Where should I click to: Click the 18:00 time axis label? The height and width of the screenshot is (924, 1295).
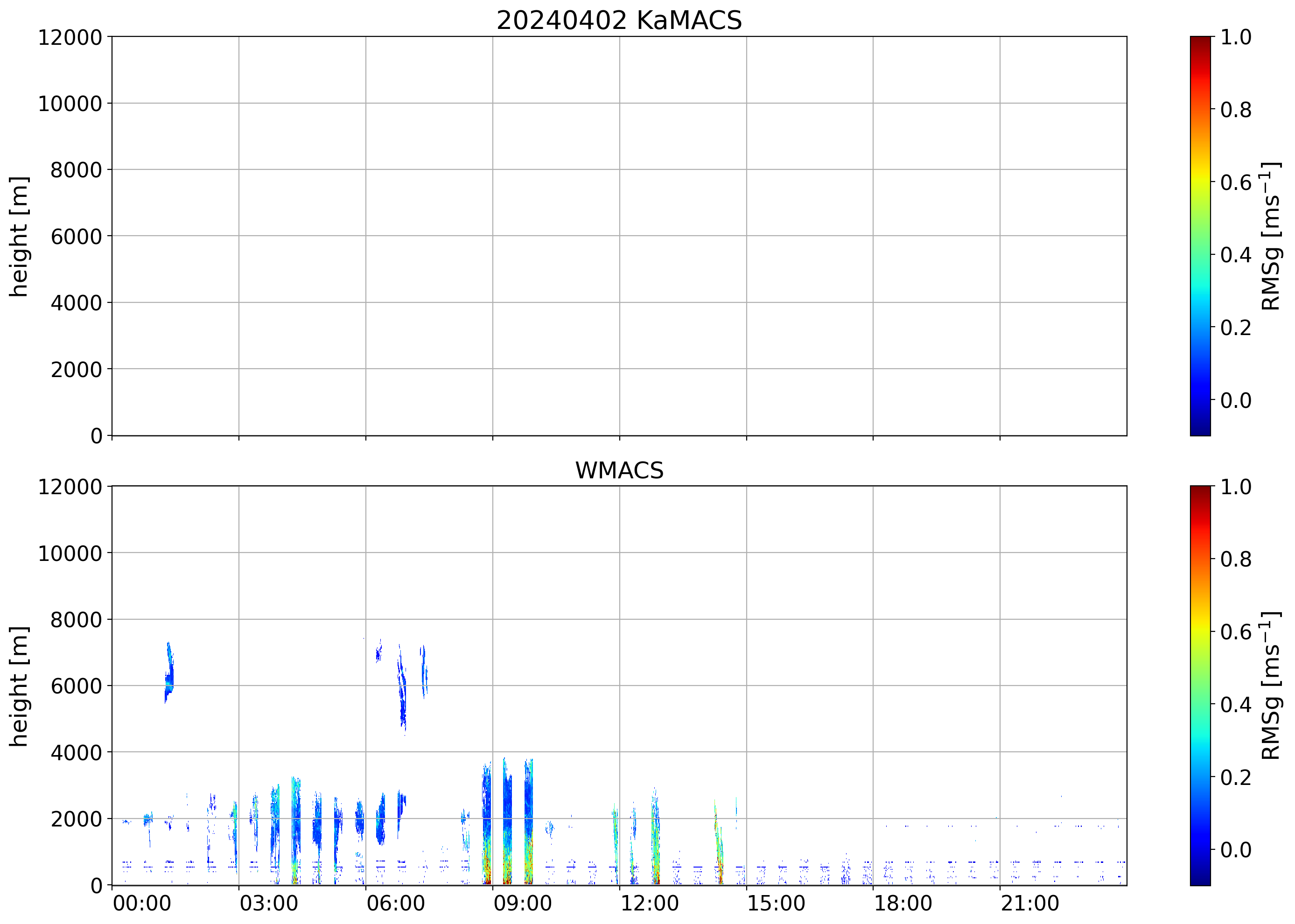(x=903, y=903)
